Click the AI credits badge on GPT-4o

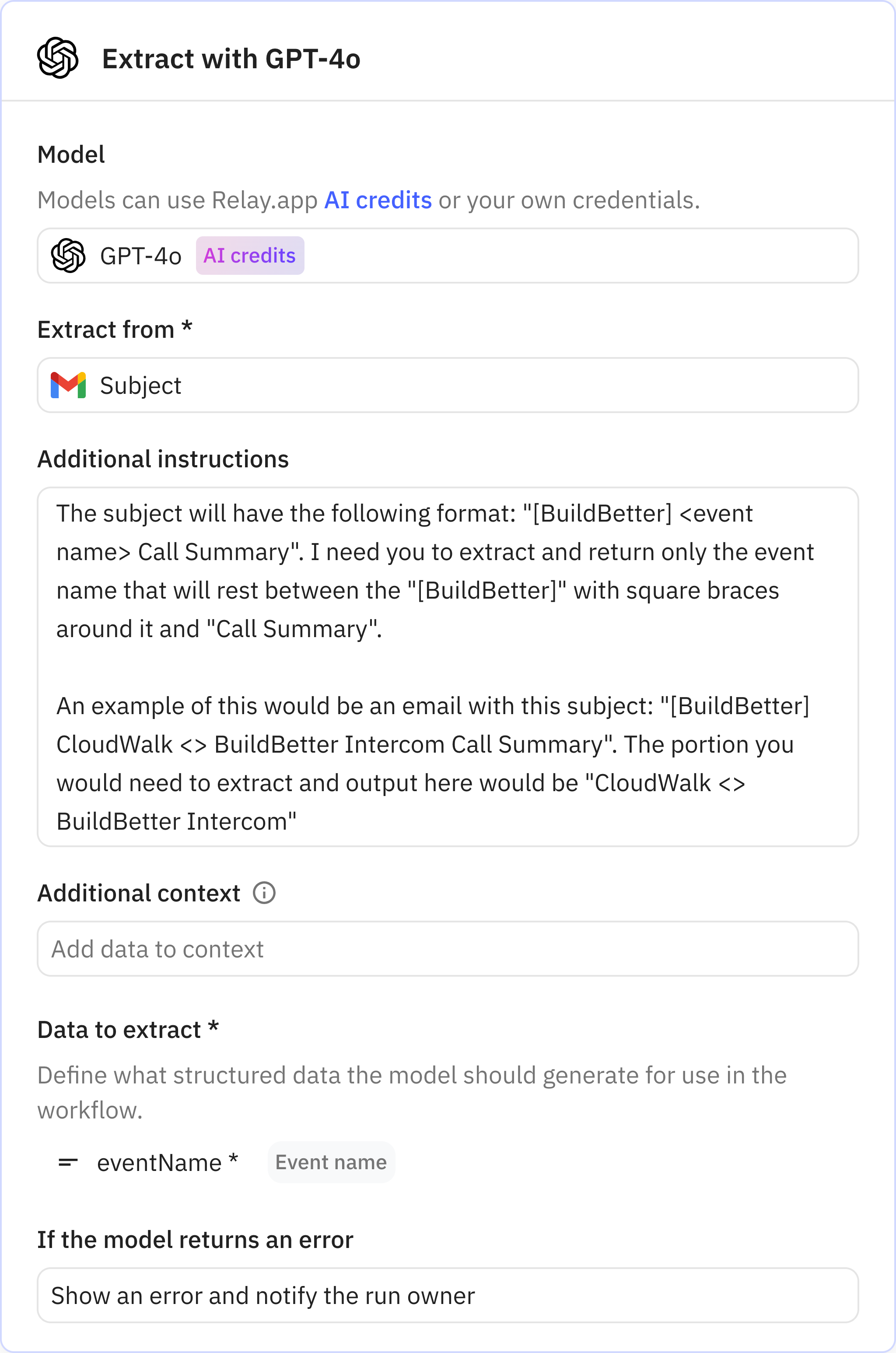(250, 256)
